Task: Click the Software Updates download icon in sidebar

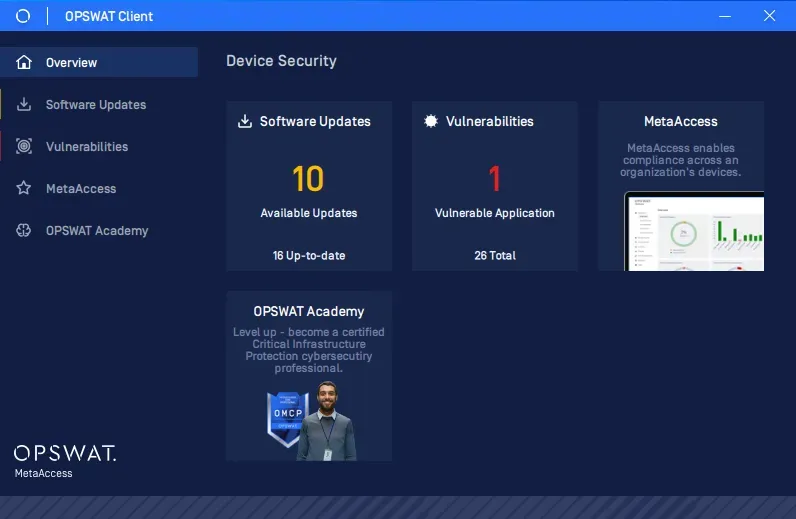Action: point(24,104)
